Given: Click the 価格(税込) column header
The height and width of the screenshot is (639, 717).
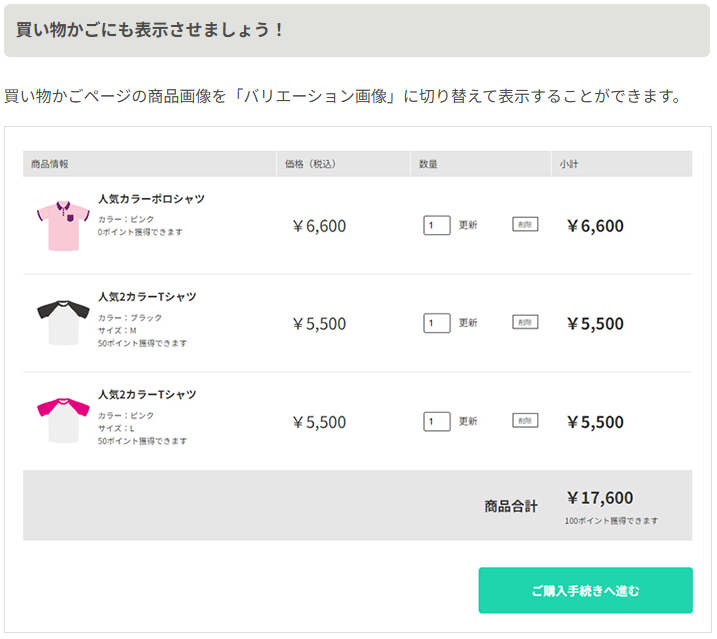Looking at the screenshot, I should click(x=310, y=163).
